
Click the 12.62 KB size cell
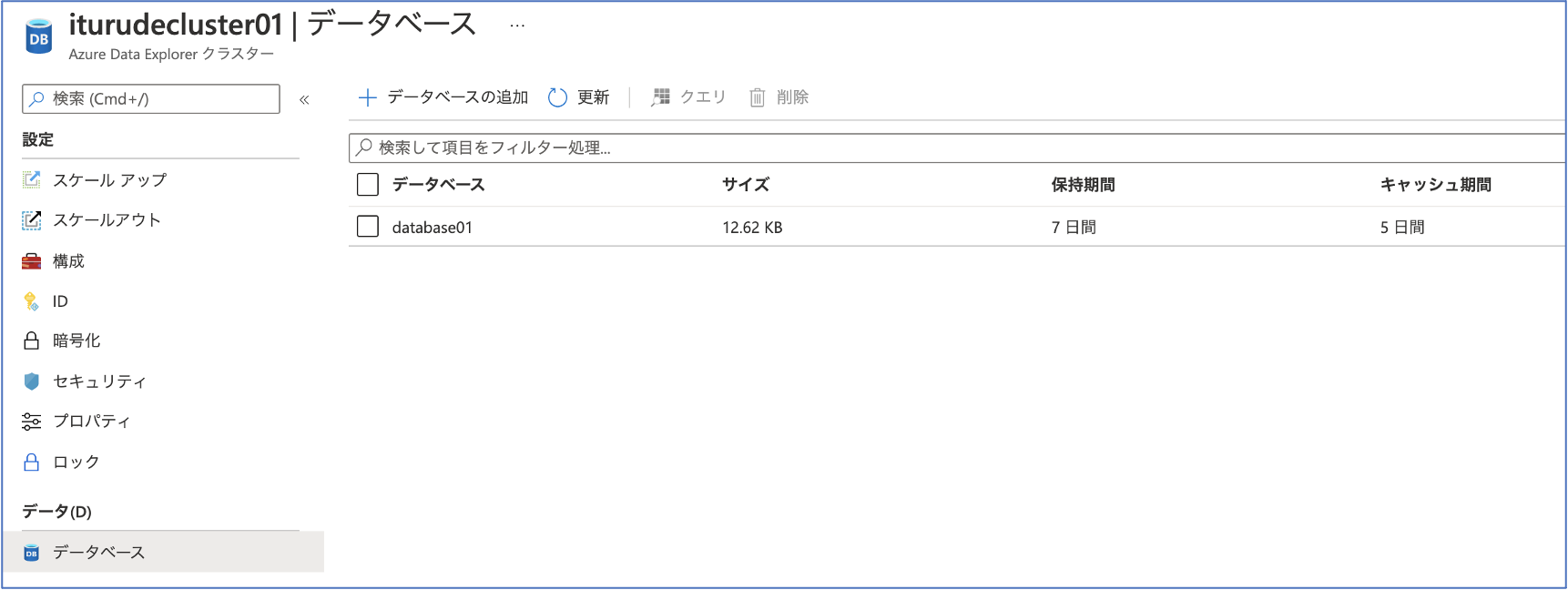click(752, 228)
